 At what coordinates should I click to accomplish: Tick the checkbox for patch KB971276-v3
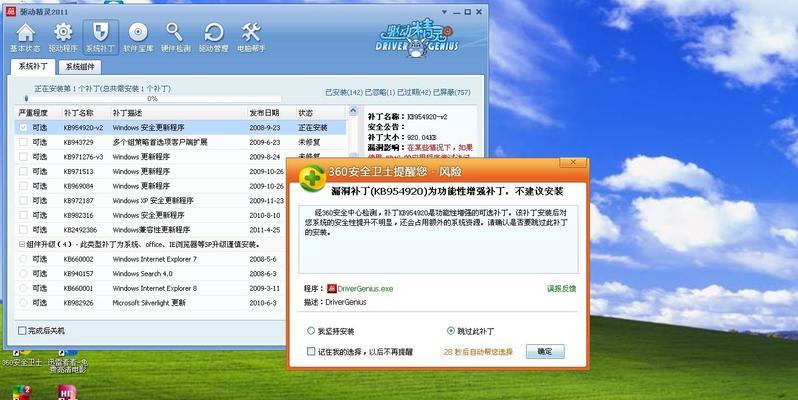pyautogui.click(x=23, y=157)
